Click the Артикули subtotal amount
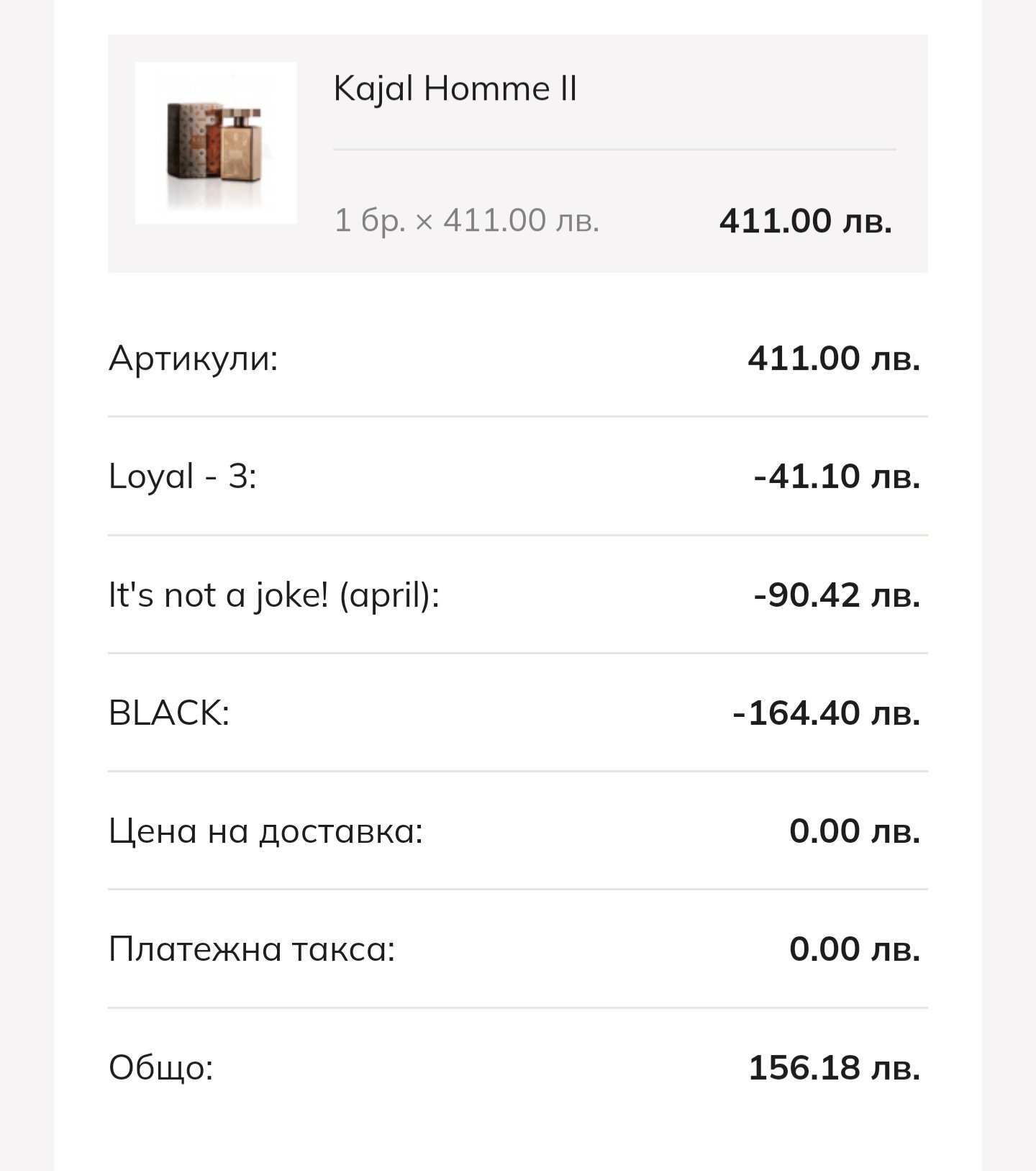The image size is (1036, 1171). (x=834, y=358)
